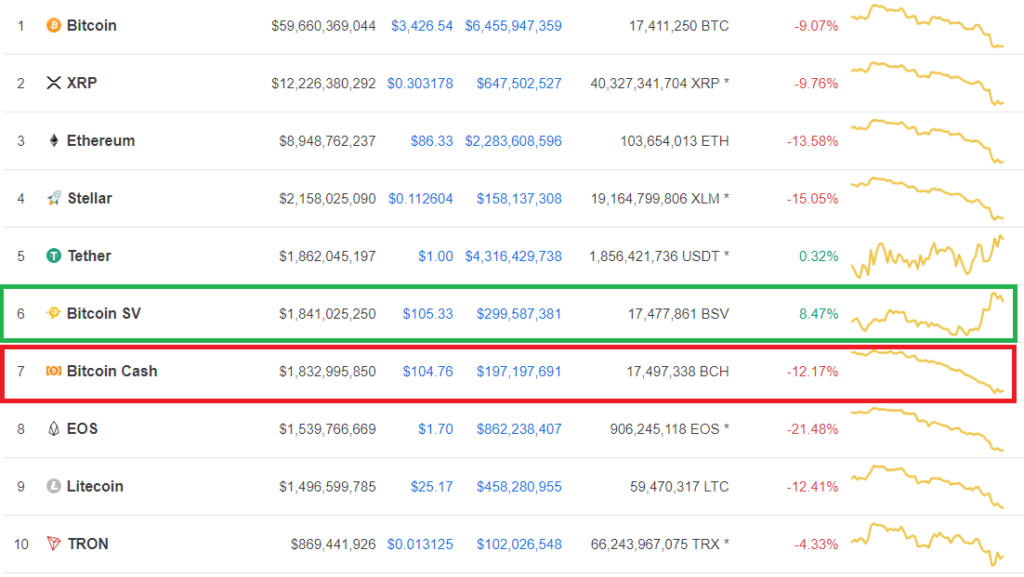Select the -12.17% Bitcoin Cash change
This screenshot has width=1024, height=577.
click(x=812, y=371)
